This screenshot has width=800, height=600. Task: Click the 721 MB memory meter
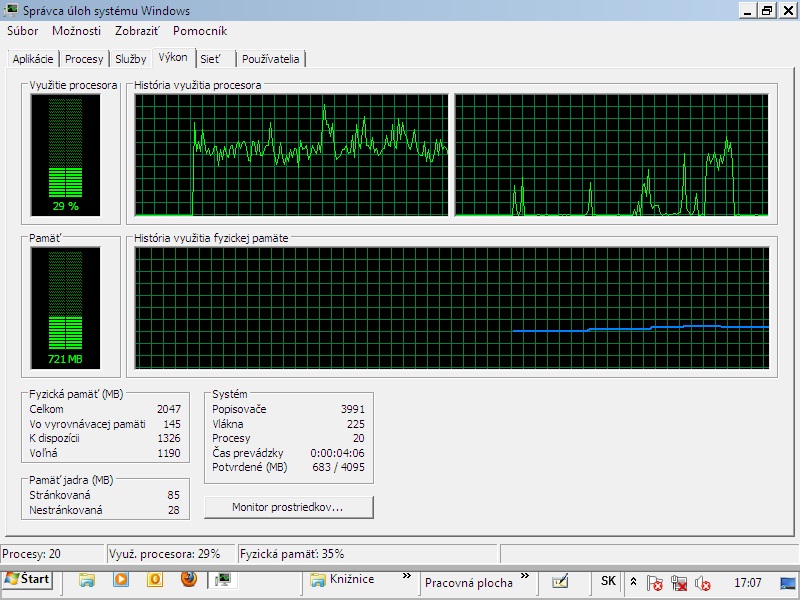point(65,308)
